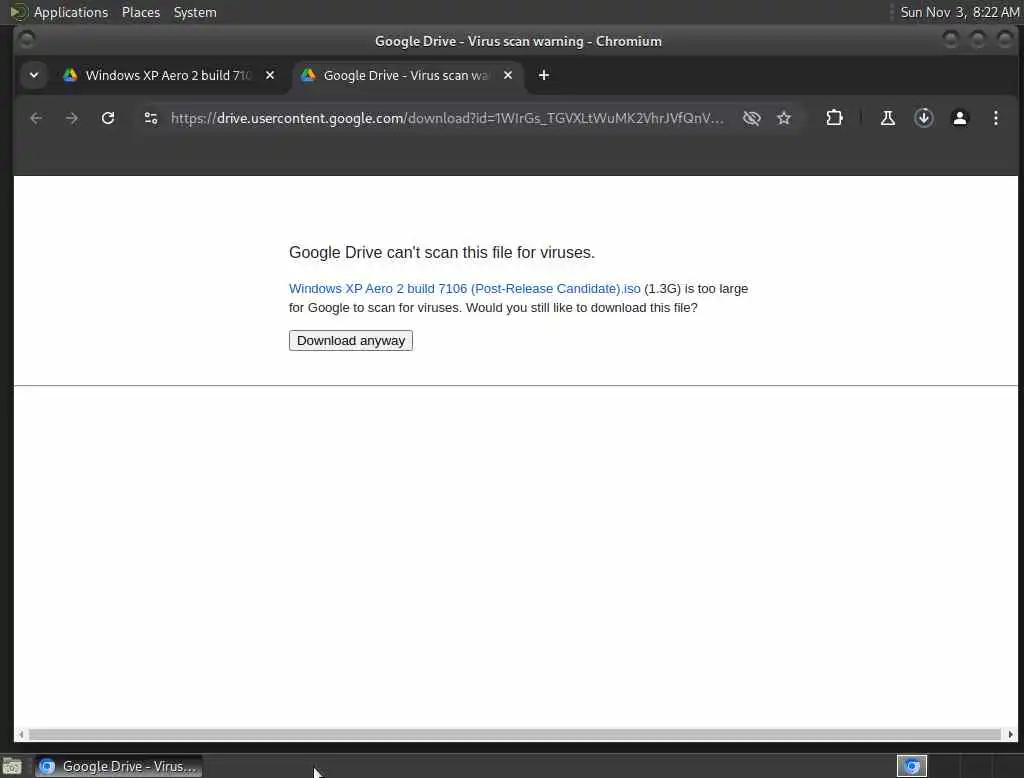The height and width of the screenshot is (778, 1024).
Task: Open a new tab with plus button
Action: (543, 75)
